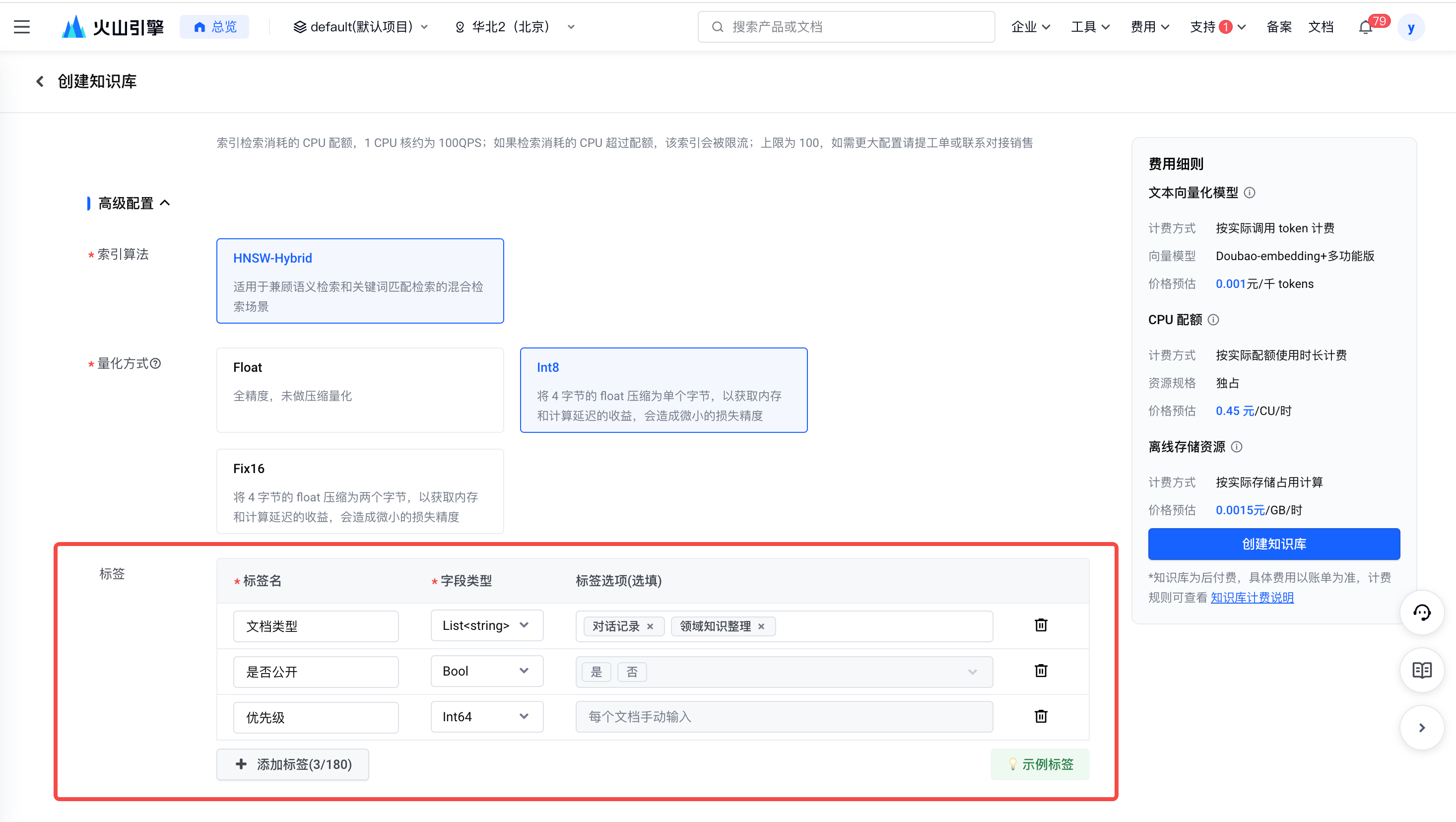Viewport: 1456px width, 822px height.
Task: Open the default(默认项目) project dropdown
Action: [x=361, y=27]
